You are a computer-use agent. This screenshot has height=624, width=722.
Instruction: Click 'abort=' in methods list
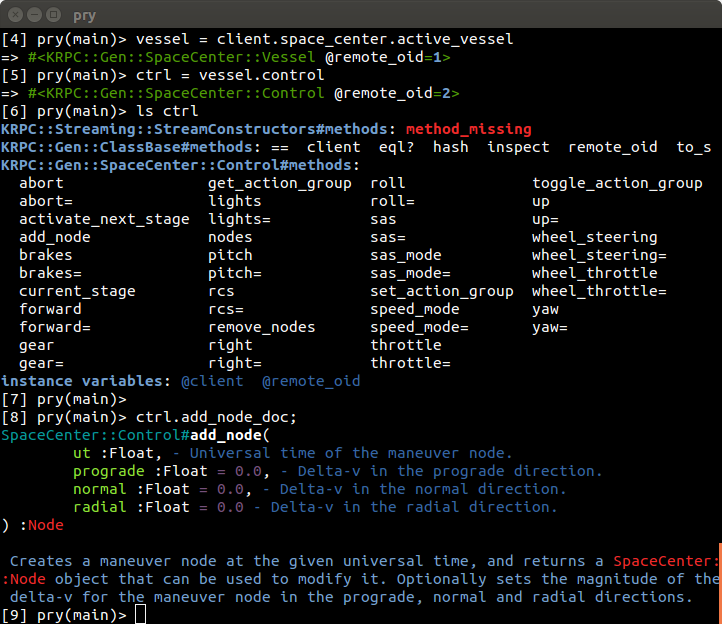pyautogui.click(x=46, y=201)
